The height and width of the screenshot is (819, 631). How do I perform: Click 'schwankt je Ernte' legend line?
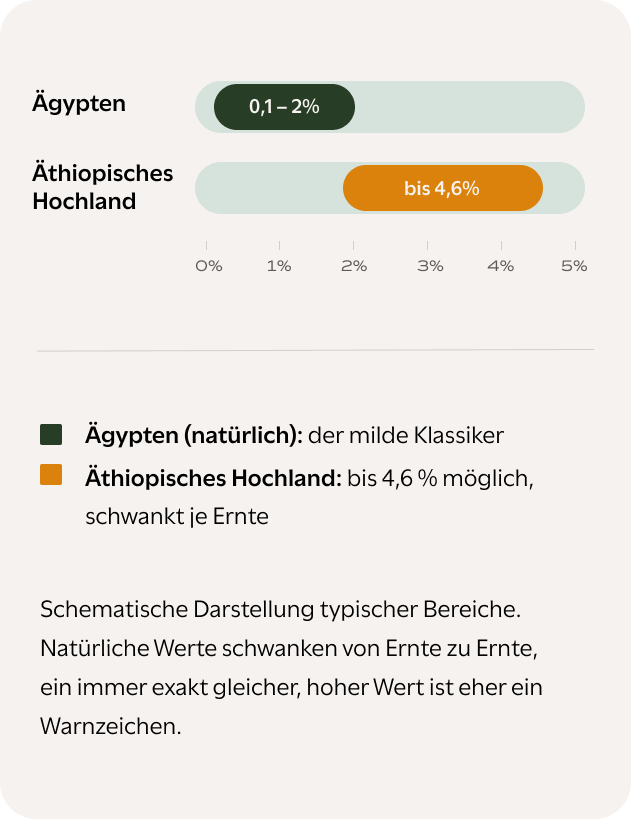(177, 517)
